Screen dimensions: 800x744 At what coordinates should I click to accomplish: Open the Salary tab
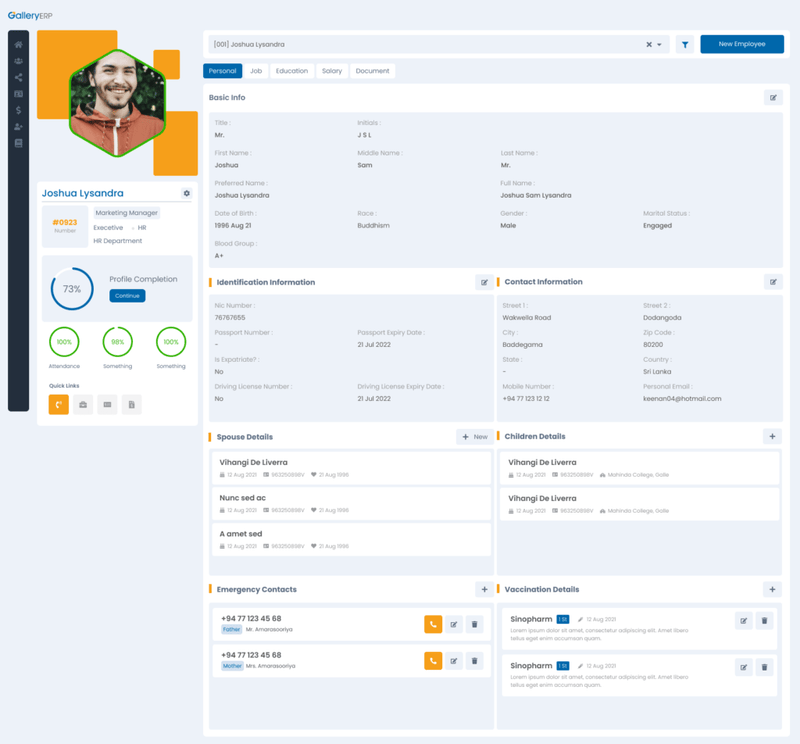coord(332,71)
